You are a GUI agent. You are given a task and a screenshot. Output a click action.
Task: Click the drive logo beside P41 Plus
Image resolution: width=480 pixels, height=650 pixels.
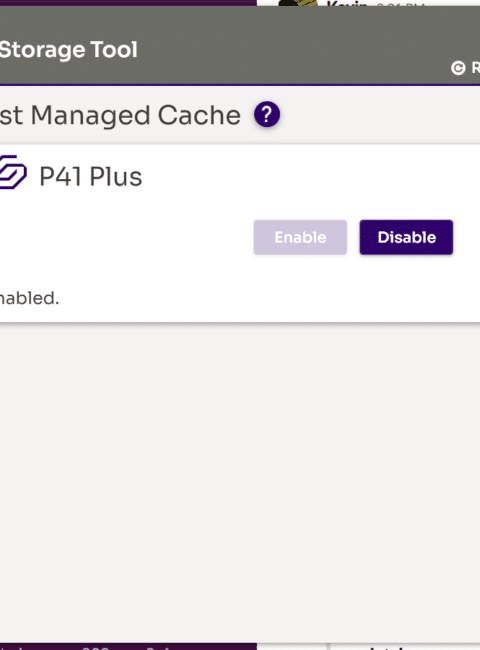point(13,172)
